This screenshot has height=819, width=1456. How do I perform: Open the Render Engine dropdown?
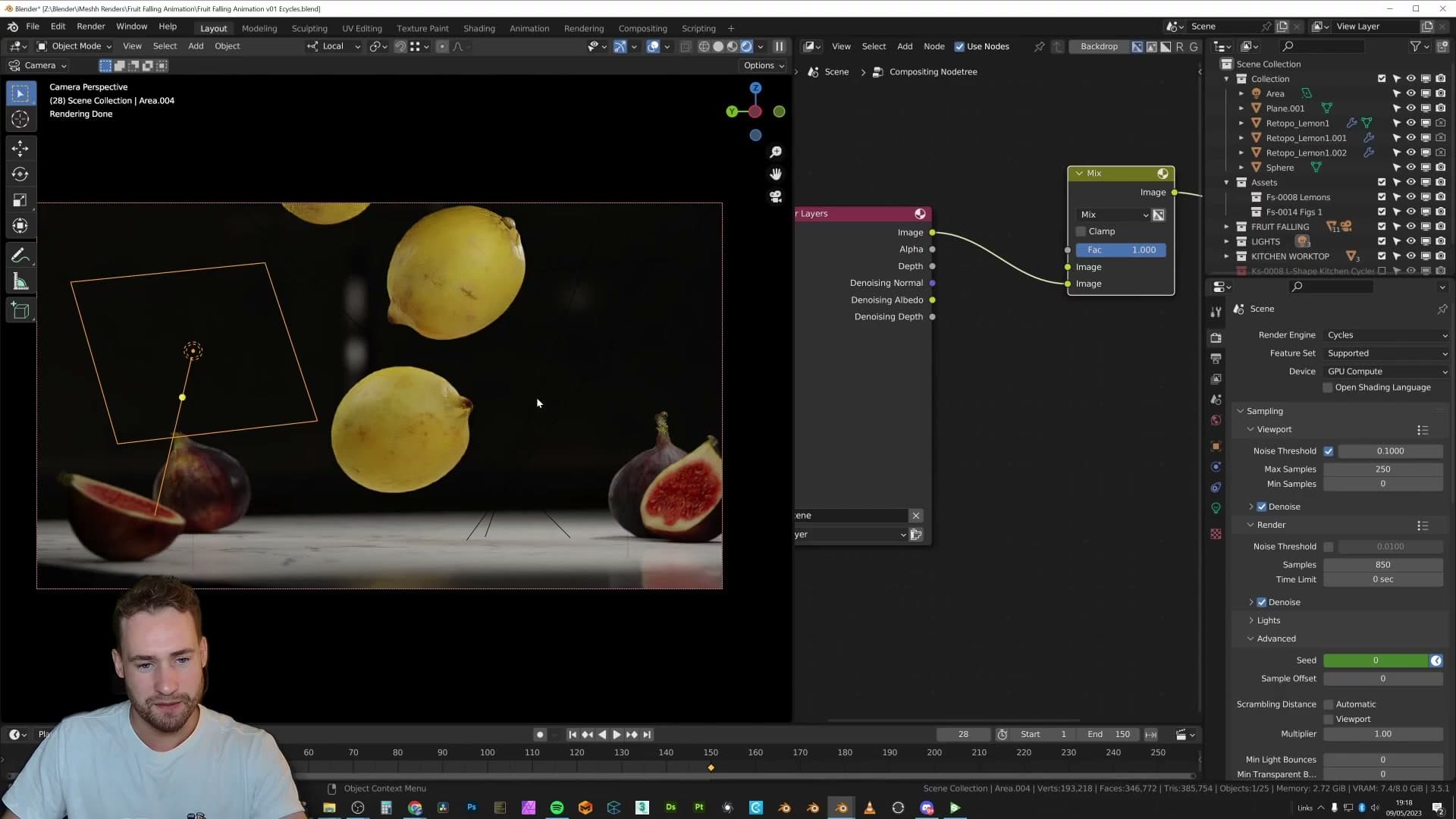(x=1387, y=335)
